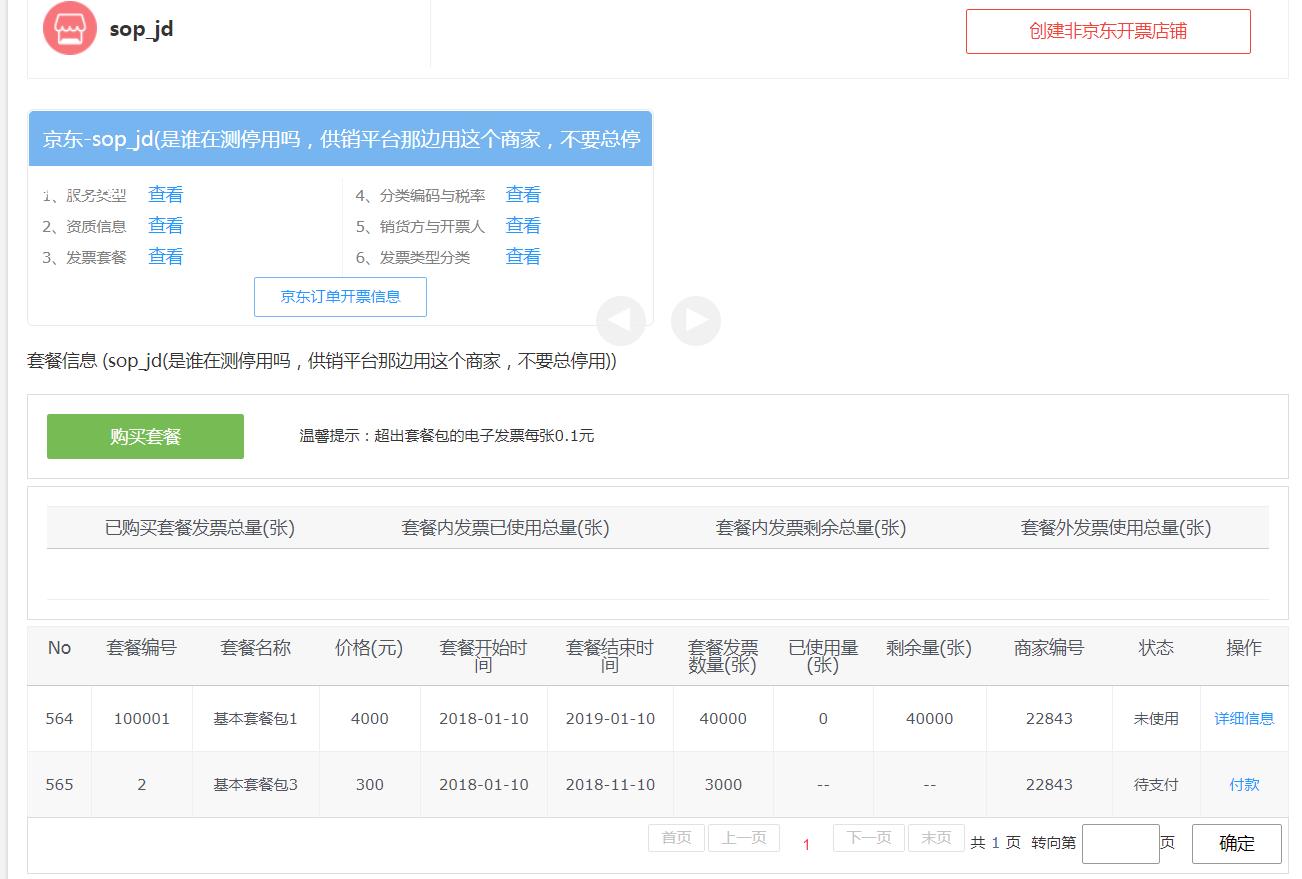Click price 300 cell
Image resolution: width=1302 pixels, height=879 pixels.
point(370,784)
